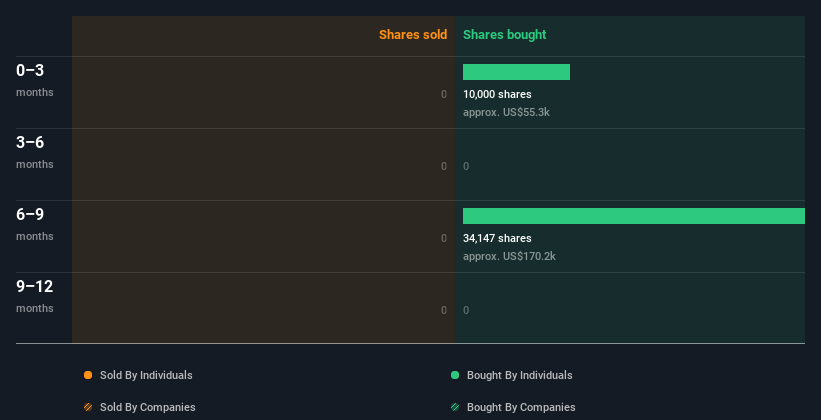Click the '0–3' months row label
Image resolution: width=821 pixels, height=420 pixels.
click(30, 70)
